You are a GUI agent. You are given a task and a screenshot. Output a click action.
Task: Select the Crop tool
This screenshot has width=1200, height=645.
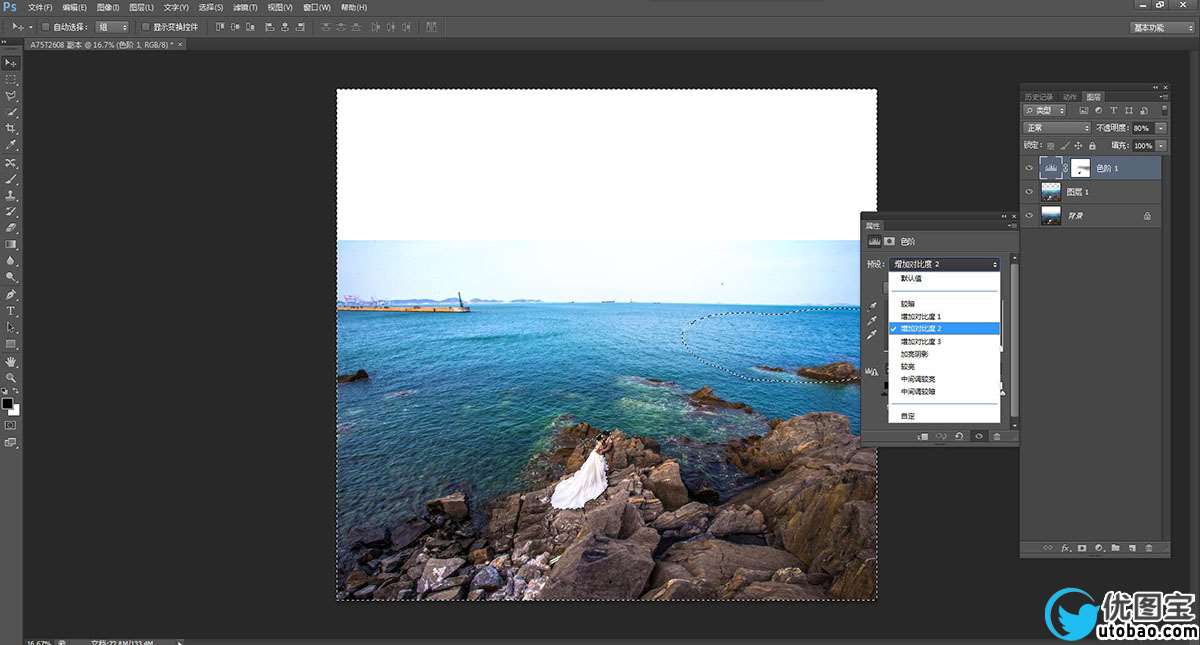coord(11,129)
